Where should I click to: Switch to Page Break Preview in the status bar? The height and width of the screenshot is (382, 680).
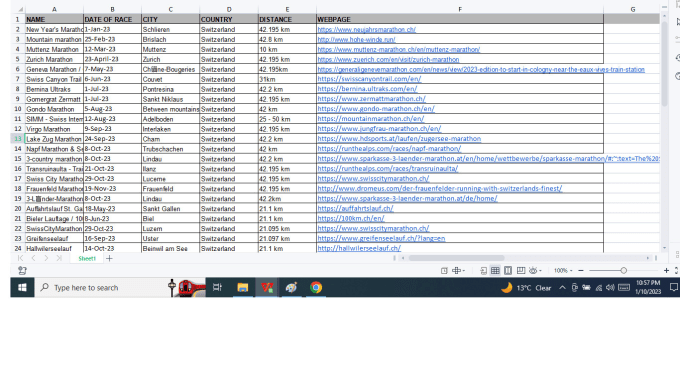520,271
